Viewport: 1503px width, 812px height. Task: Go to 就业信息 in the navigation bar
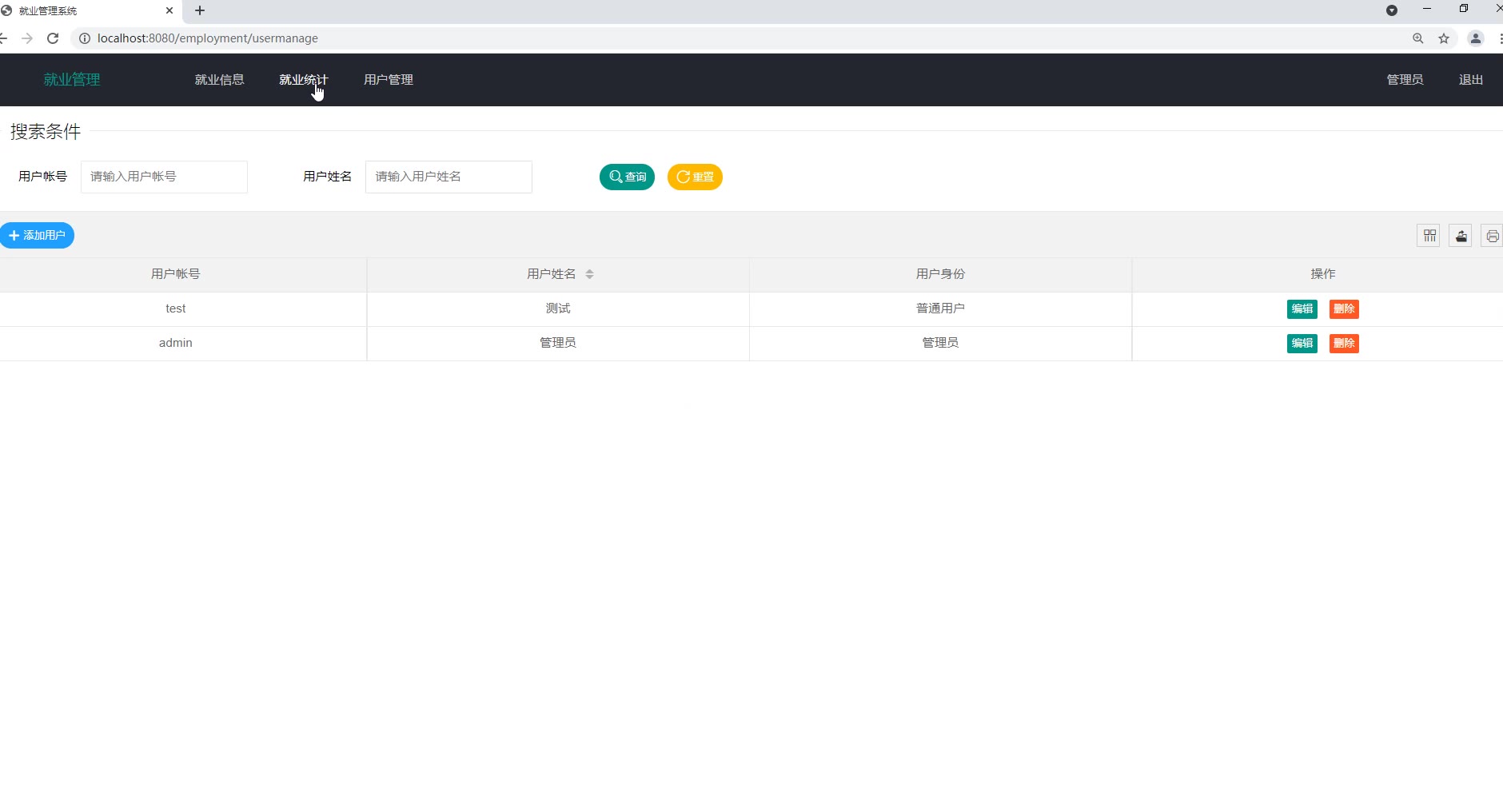[x=220, y=80]
